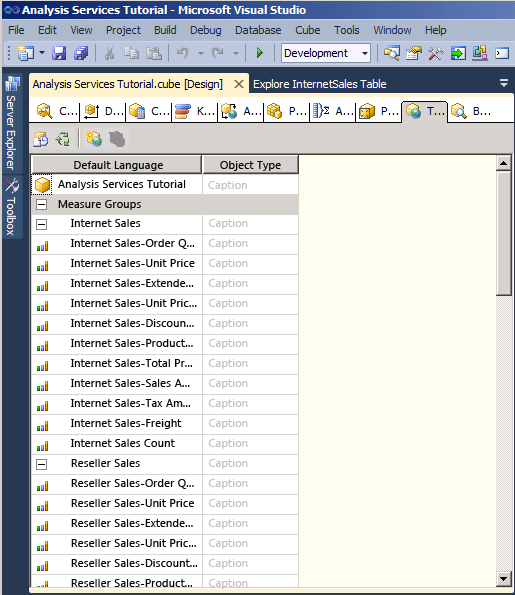The height and width of the screenshot is (595, 515).
Task: Click the Solution Explorer toolbar icon
Action: (x=392, y=53)
